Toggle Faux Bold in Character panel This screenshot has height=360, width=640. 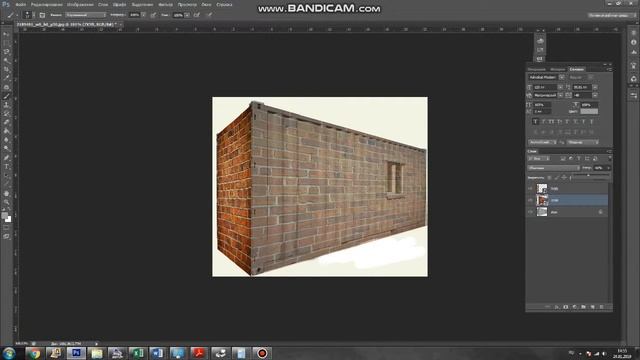point(536,121)
